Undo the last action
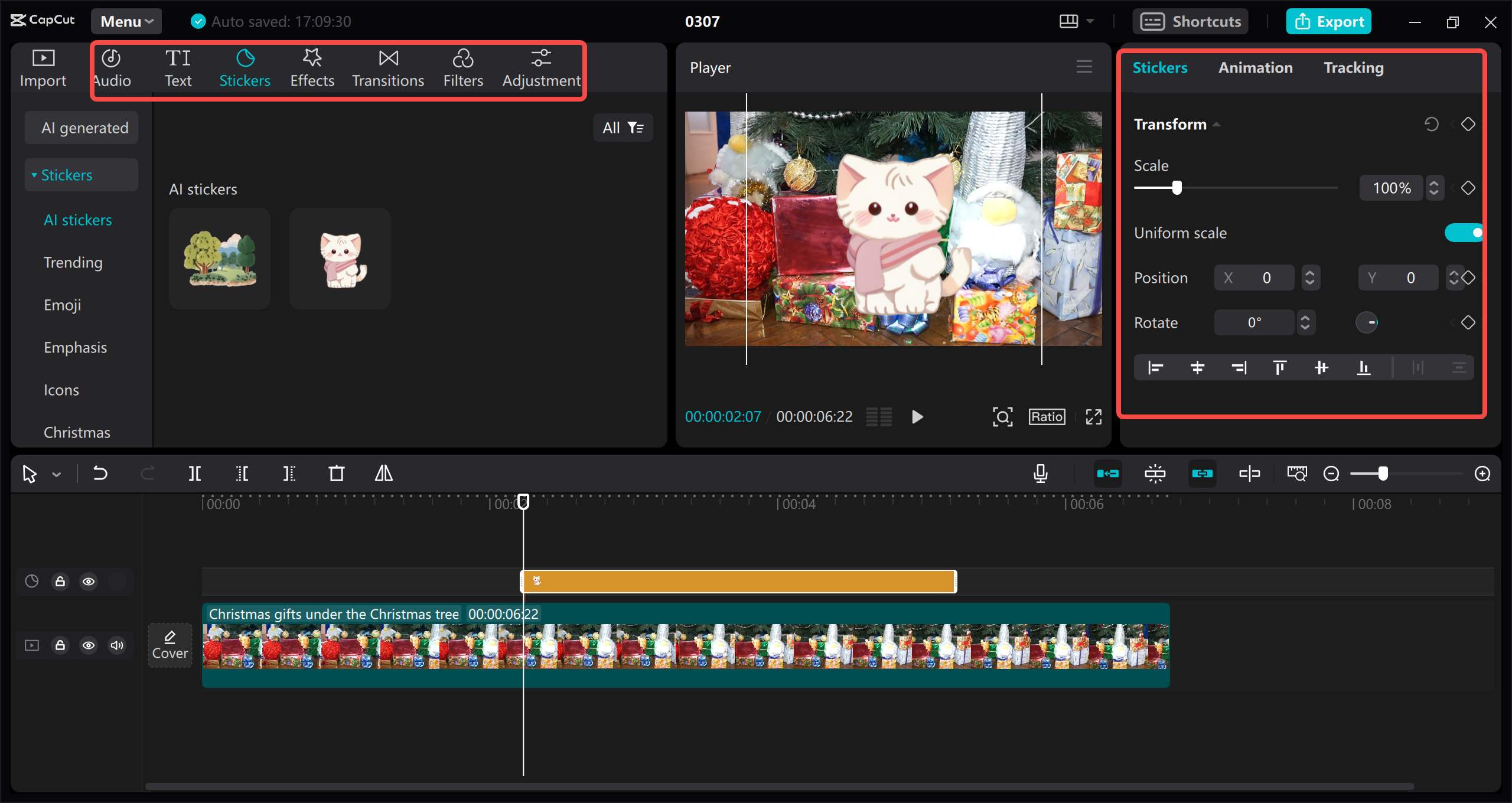Viewport: 1512px width, 803px height. point(100,473)
